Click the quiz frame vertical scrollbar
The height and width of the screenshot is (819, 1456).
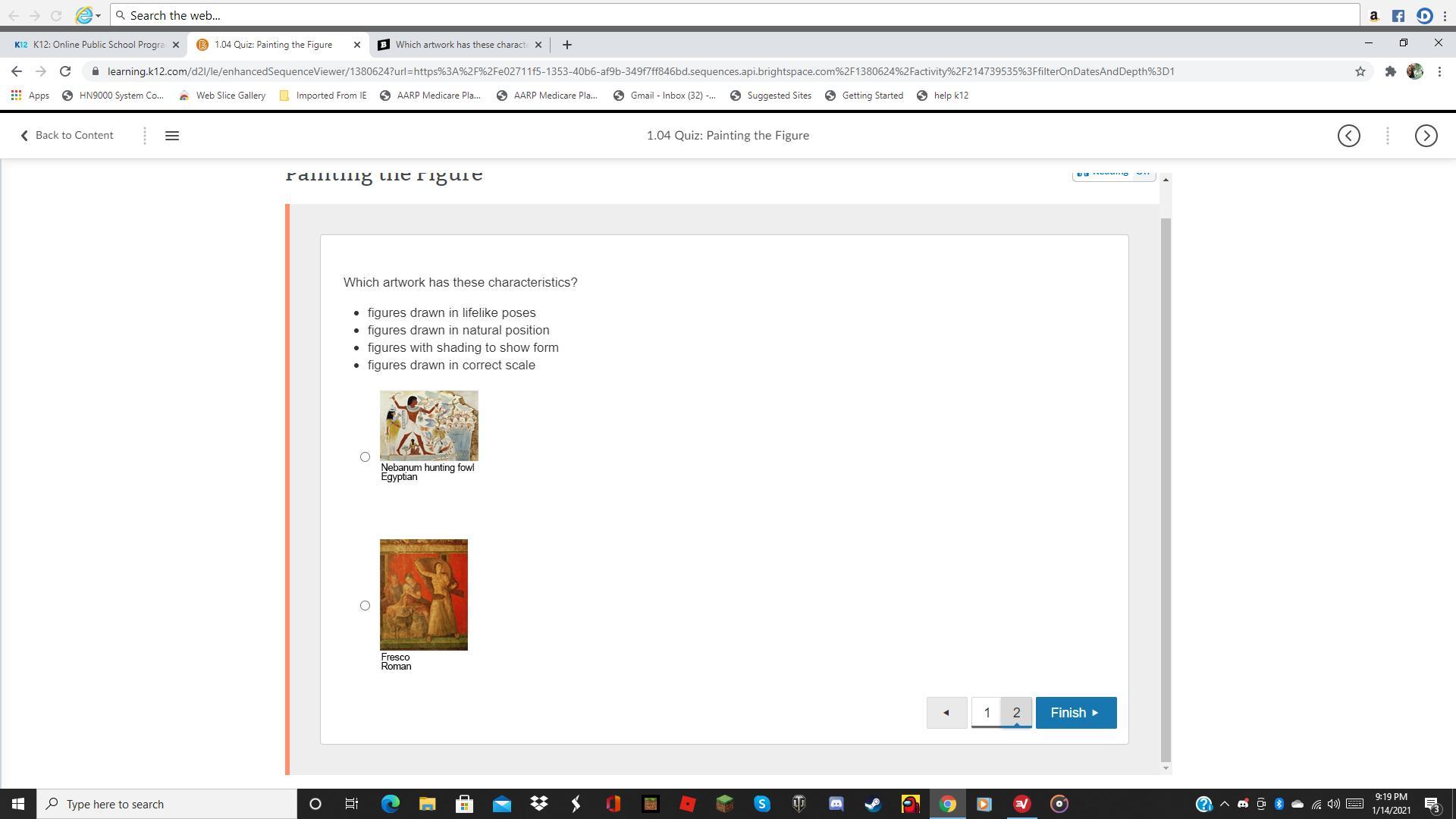pyautogui.click(x=1166, y=485)
